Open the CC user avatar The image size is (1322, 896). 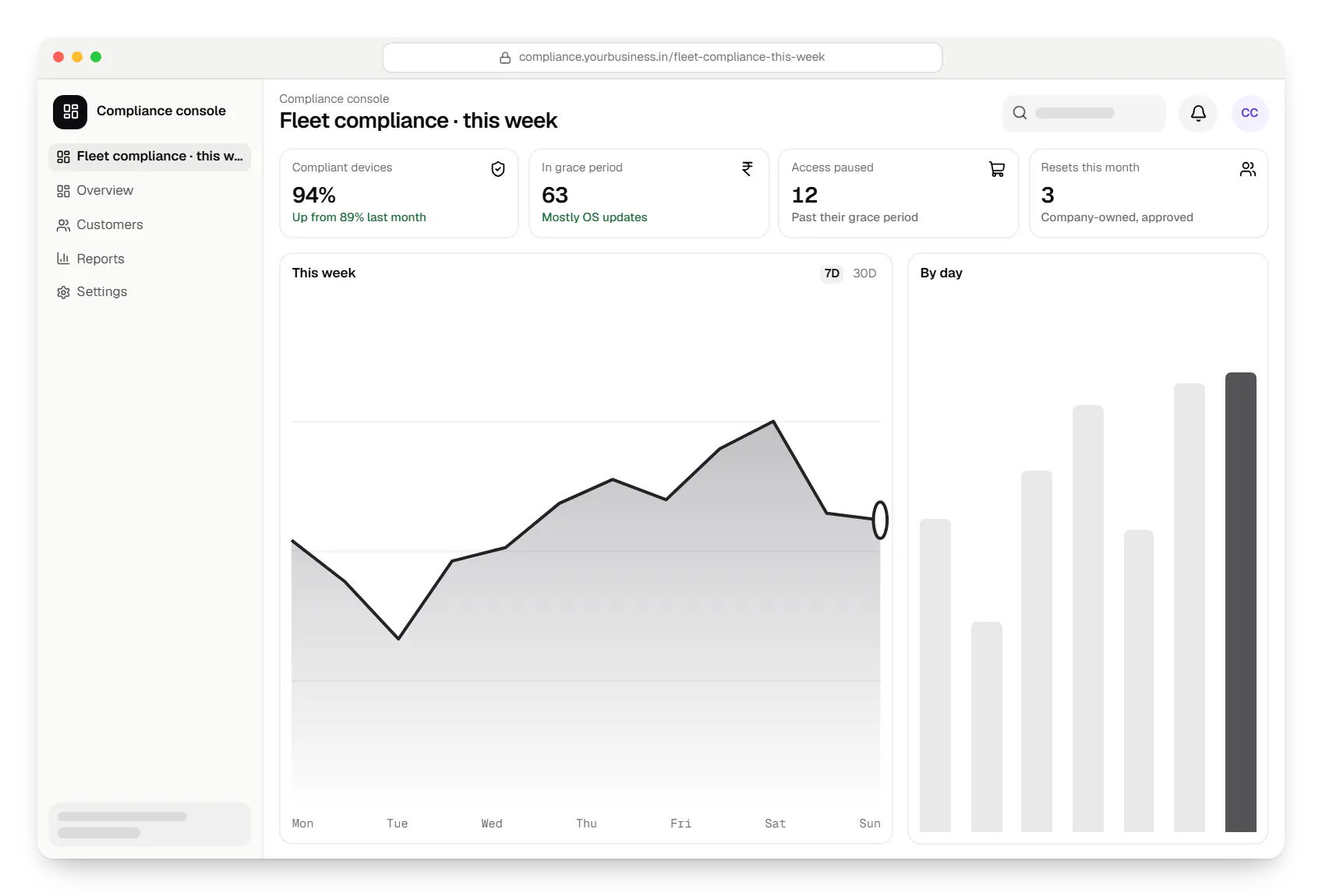point(1250,113)
